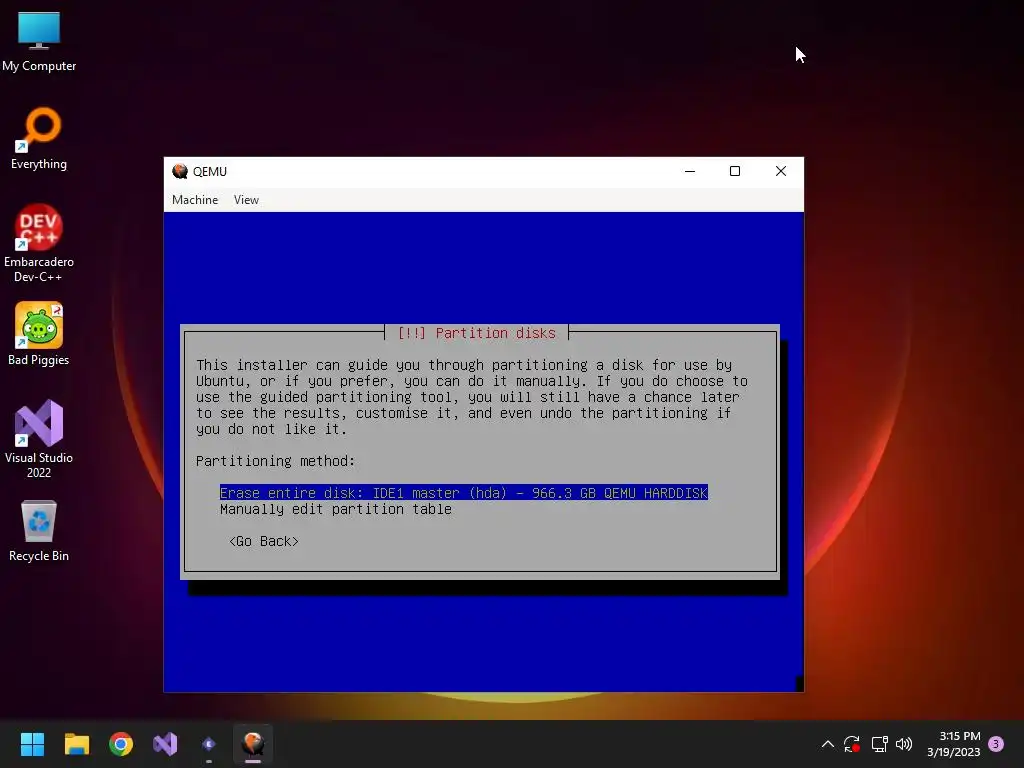Image resolution: width=1024 pixels, height=768 pixels.
Task: Open the Windows Start menu
Action: pyautogui.click(x=32, y=744)
